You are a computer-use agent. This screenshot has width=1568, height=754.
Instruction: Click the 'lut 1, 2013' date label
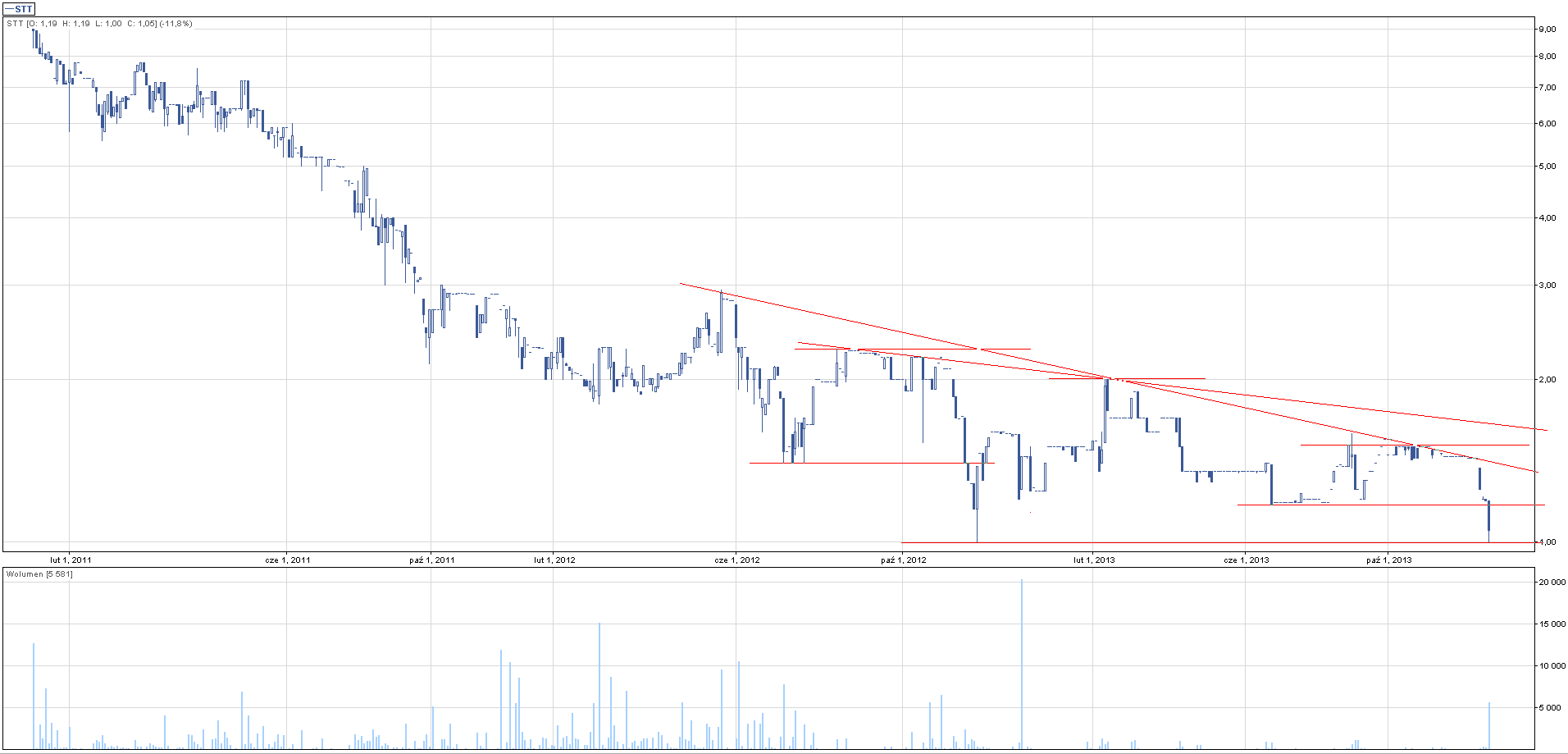[1095, 560]
